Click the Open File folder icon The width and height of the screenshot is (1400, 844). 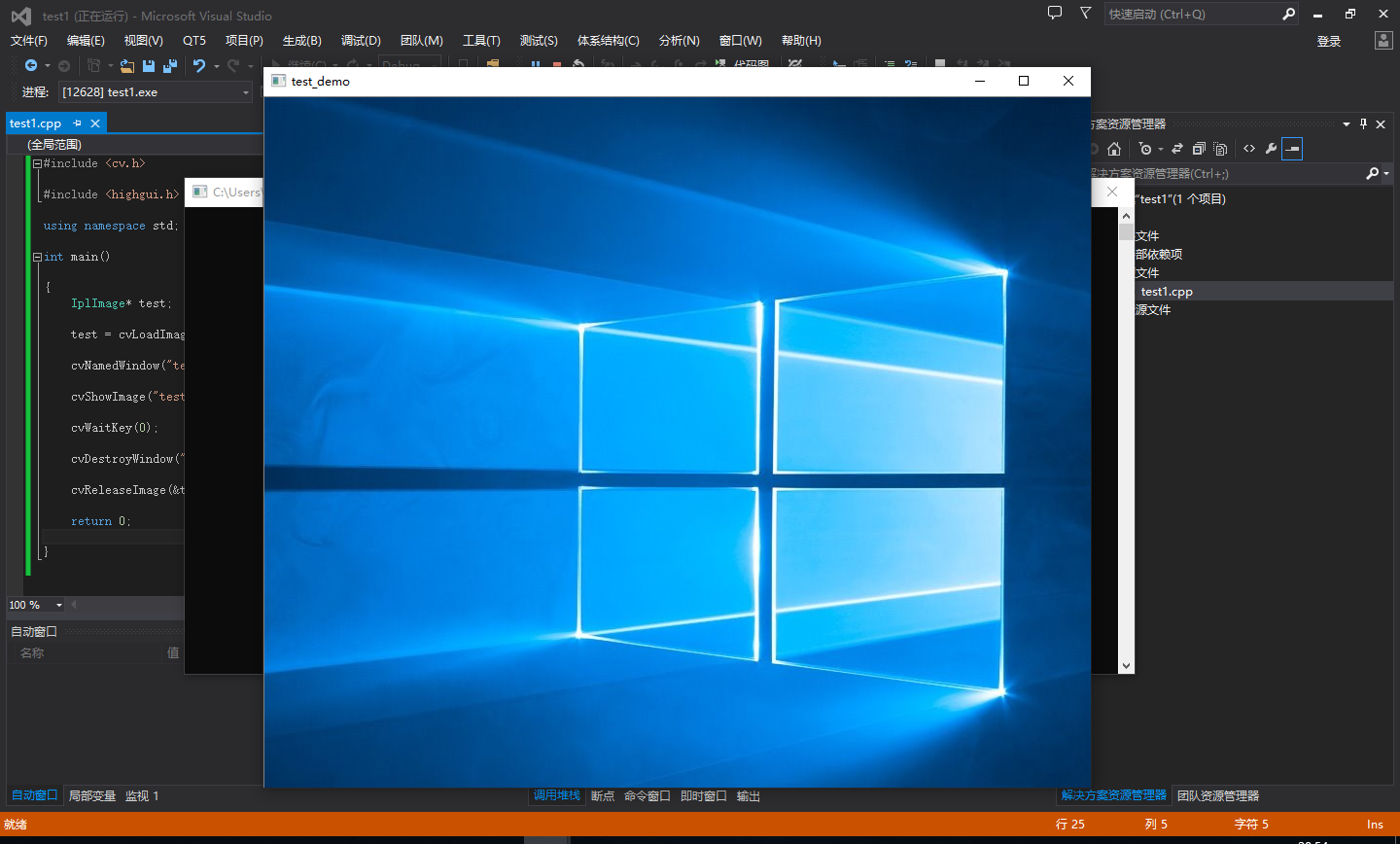127,65
